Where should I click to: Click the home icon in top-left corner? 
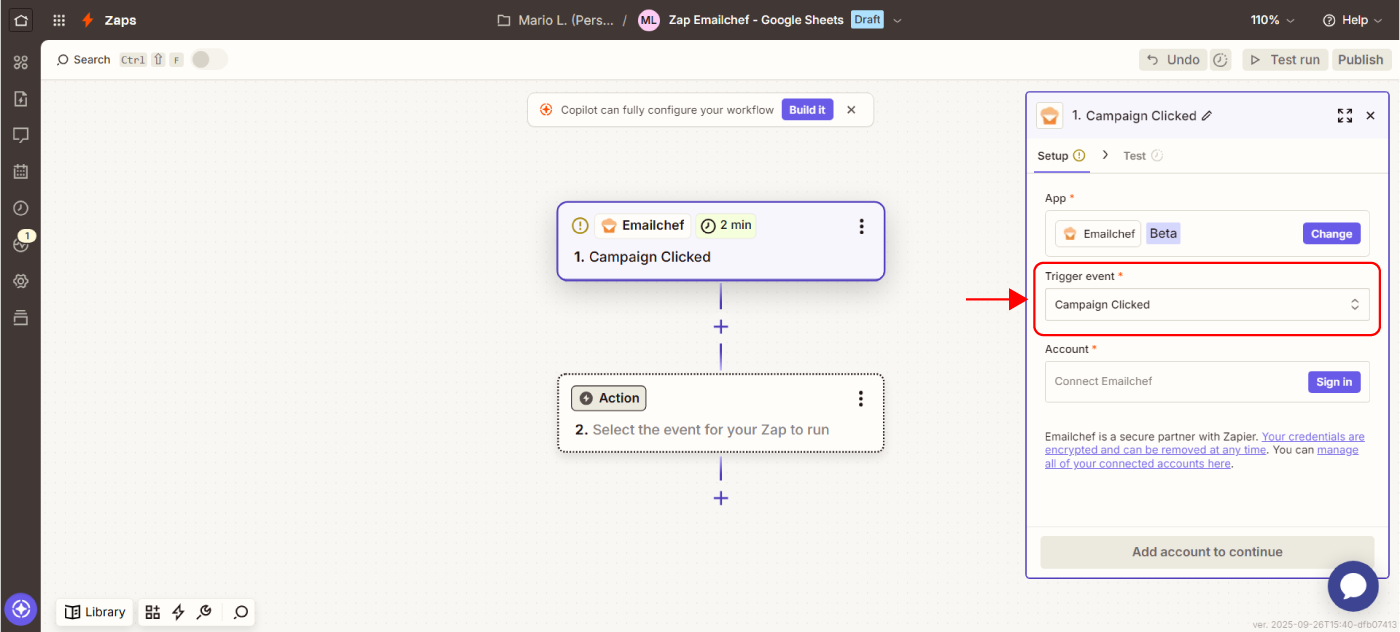pos(20,20)
